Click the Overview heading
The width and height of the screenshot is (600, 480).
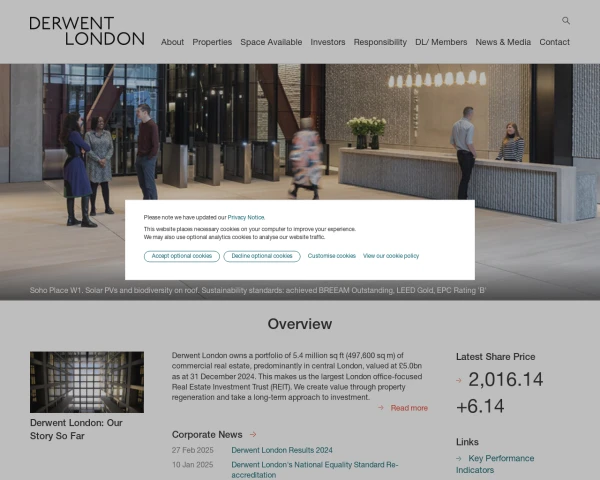coord(300,324)
